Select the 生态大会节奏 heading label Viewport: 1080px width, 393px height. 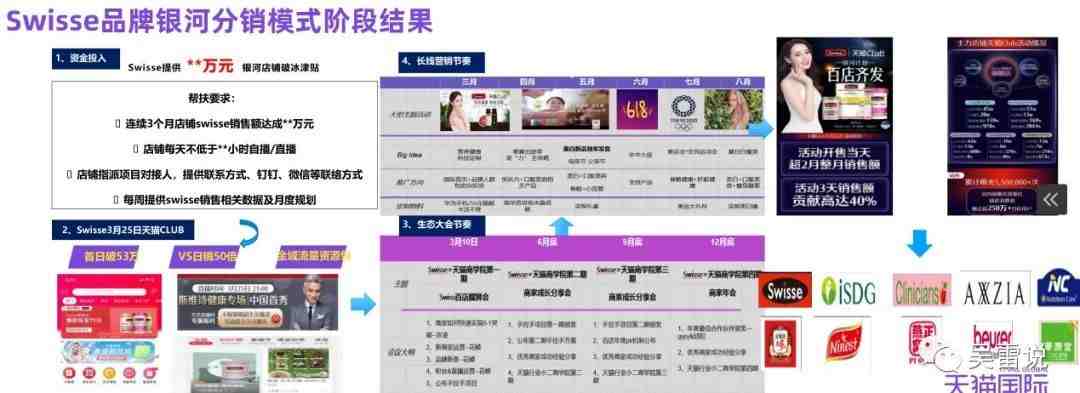coord(442,225)
